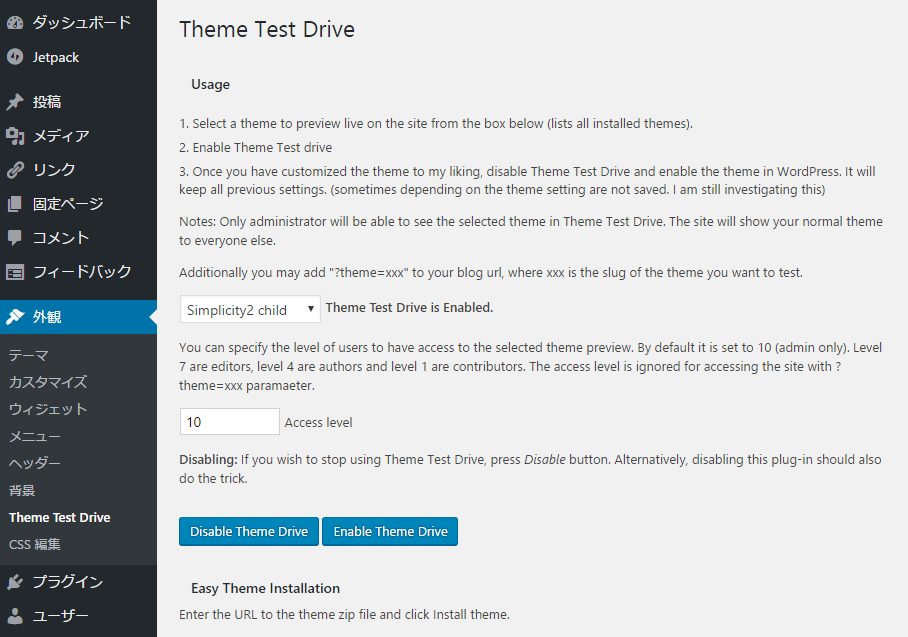
Task: Expand the Simplicity2 child theme dropdown
Action: coord(250,309)
